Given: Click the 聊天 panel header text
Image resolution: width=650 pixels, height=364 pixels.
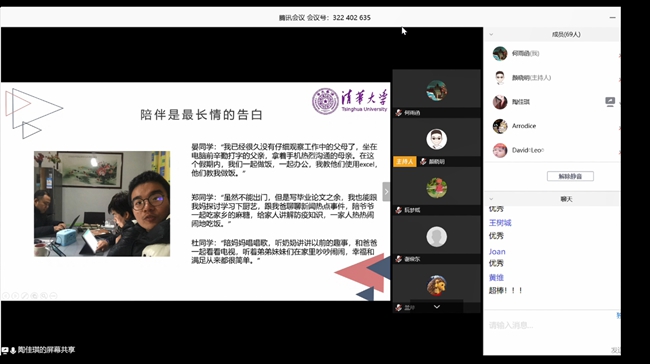Looking at the screenshot, I should point(566,199).
